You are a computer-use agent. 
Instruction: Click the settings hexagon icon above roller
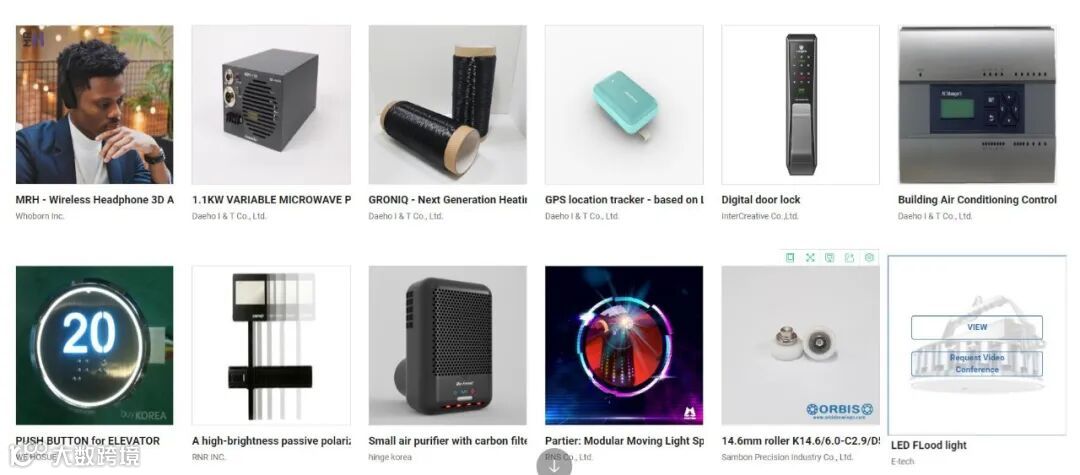(x=869, y=257)
